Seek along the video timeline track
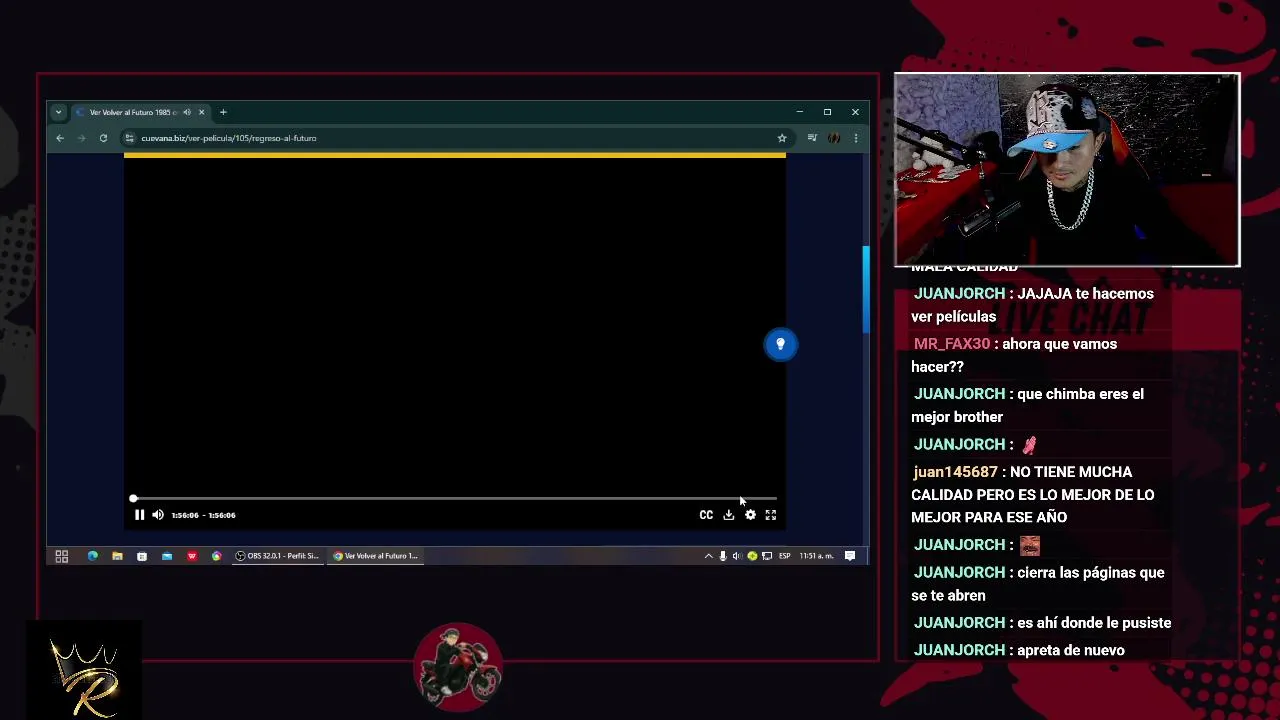The image size is (1280, 720). (455, 498)
